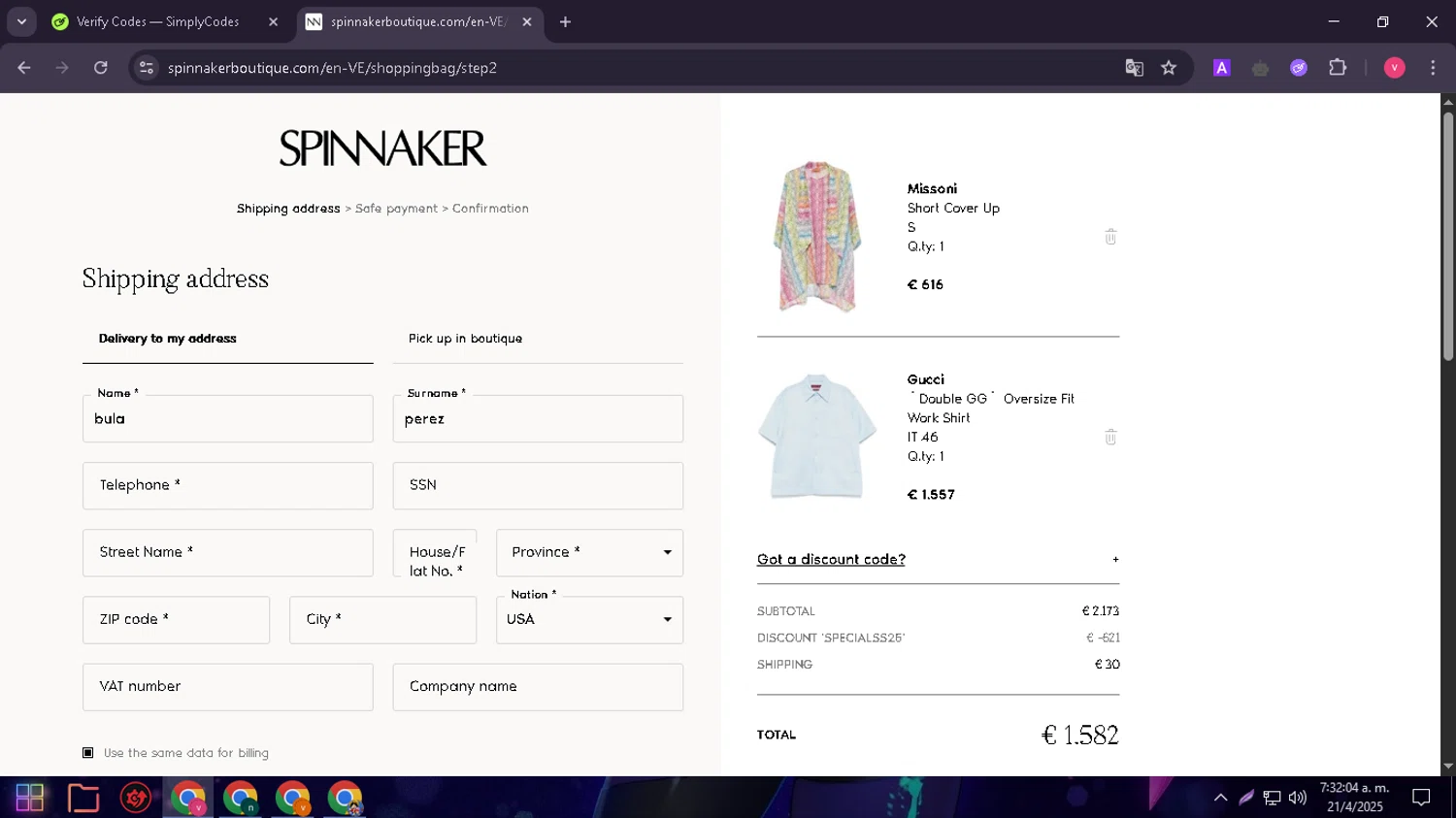1456x818 pixels.
Task: Click the Google Translate icon in address bar
Action: coord(1134,68)
